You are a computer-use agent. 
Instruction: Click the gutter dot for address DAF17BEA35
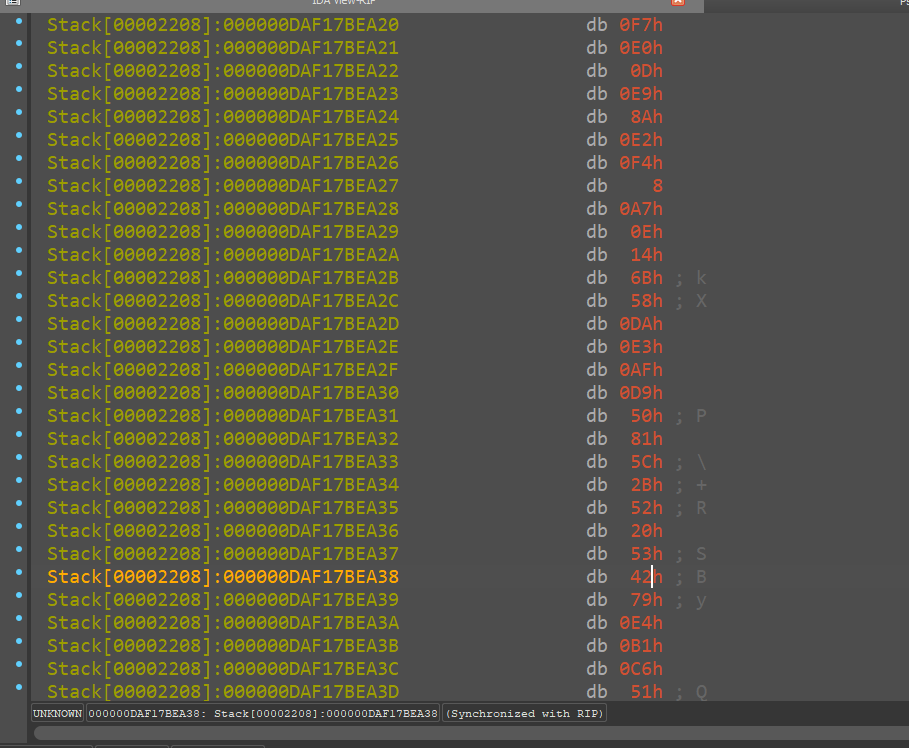point(19,506)
